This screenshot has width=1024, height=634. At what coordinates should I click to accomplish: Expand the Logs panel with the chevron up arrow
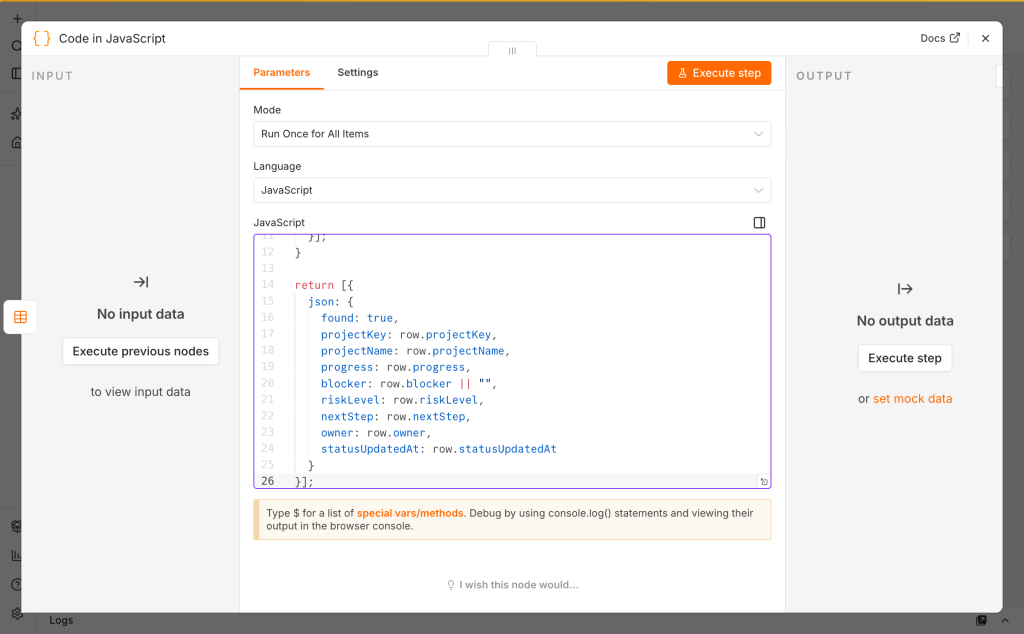1005,620
